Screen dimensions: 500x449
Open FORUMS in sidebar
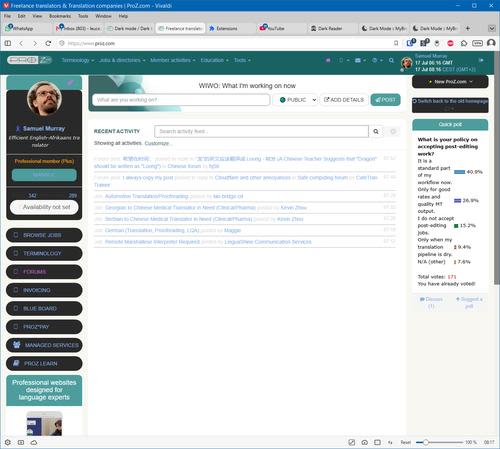coord(44,272)
